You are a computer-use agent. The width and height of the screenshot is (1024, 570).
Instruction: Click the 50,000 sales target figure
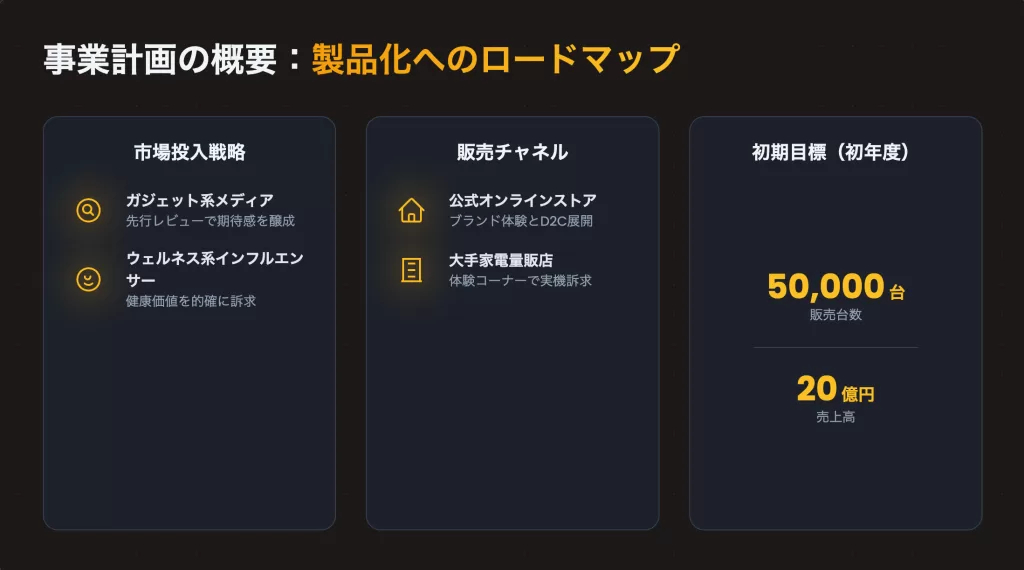826,287
